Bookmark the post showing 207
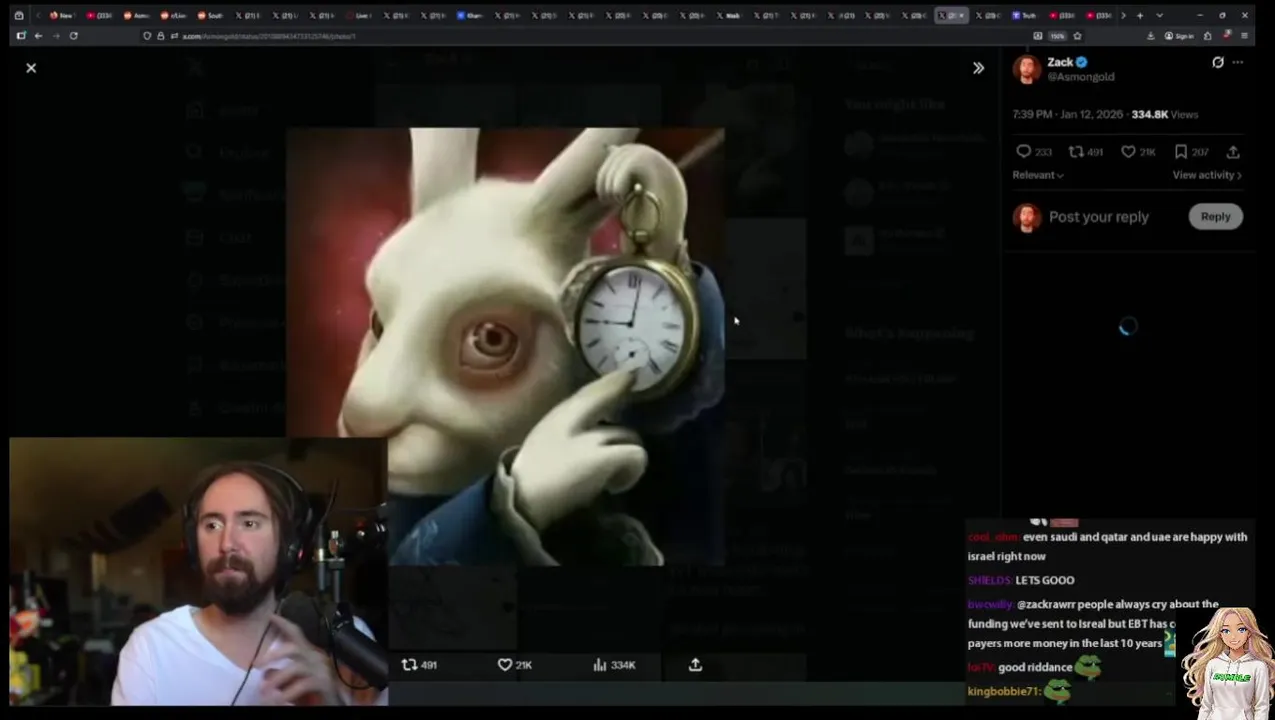 1190,152
